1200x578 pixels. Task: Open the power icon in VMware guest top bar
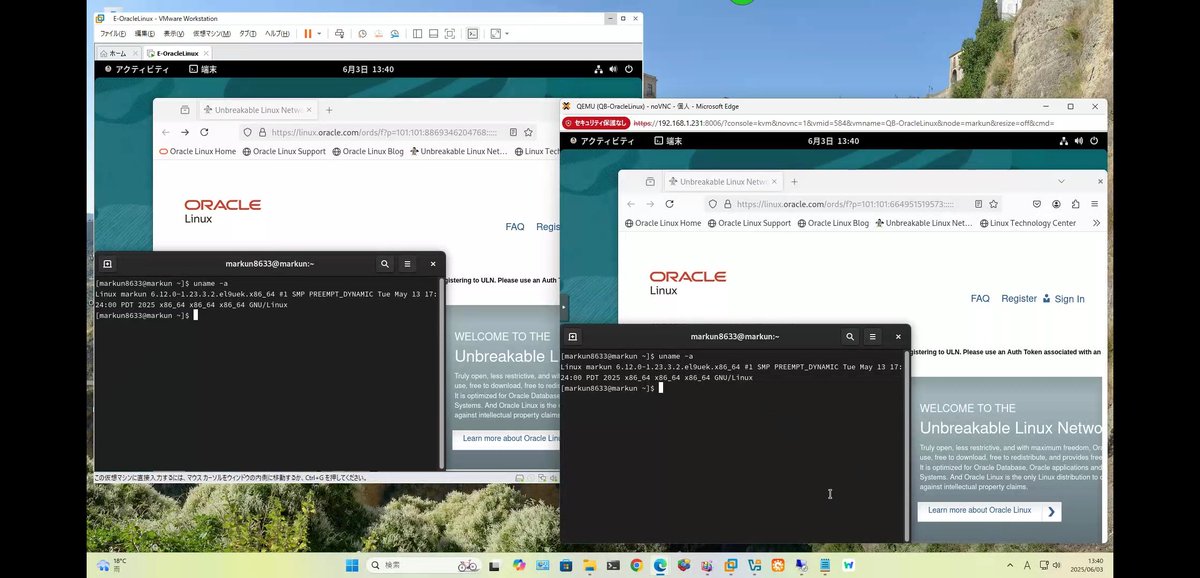629,69
